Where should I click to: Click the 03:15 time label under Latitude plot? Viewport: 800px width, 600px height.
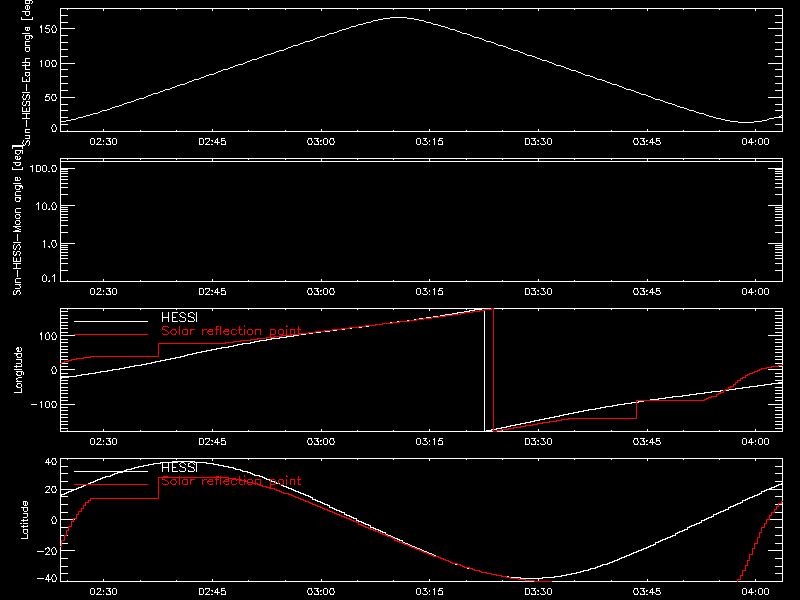430,592
